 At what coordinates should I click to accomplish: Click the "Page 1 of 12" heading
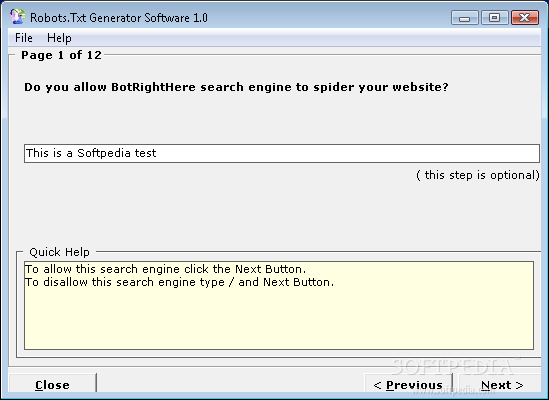61,55
